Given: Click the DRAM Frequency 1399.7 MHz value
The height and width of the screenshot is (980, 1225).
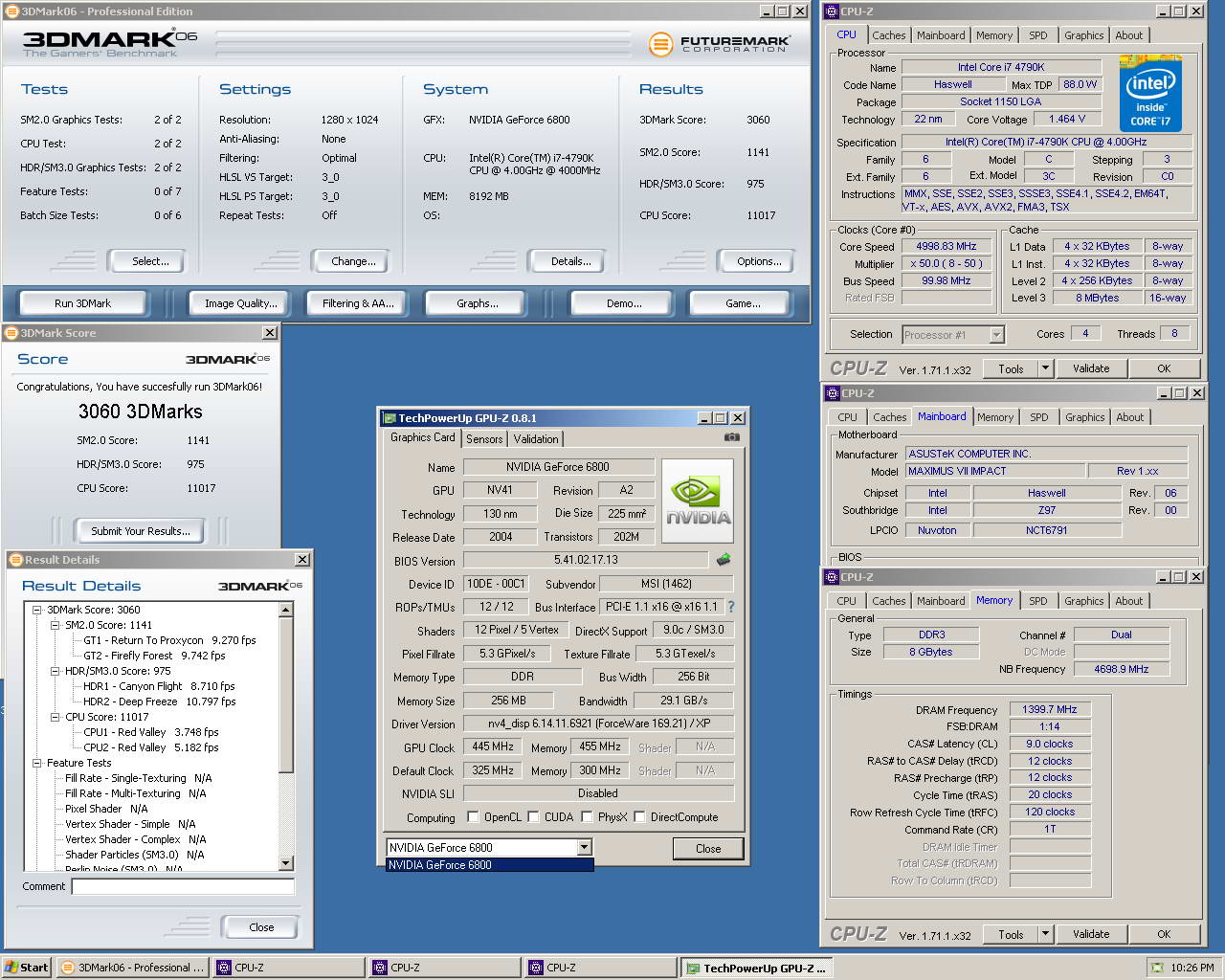Looking at the screenshot, I should click(x=1049, y=709).
